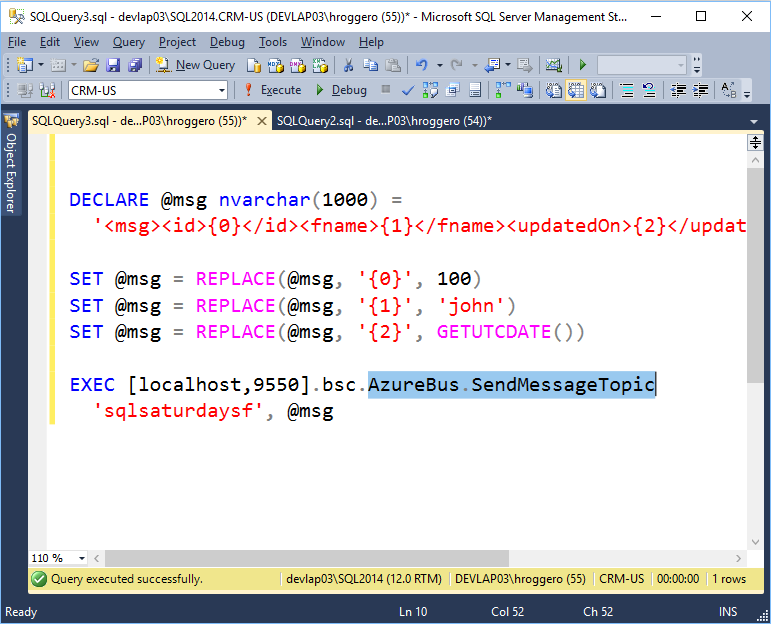The image size is (771, 624).
Task: Click the horizontal scroll right arrow
Action: (739, 558)
